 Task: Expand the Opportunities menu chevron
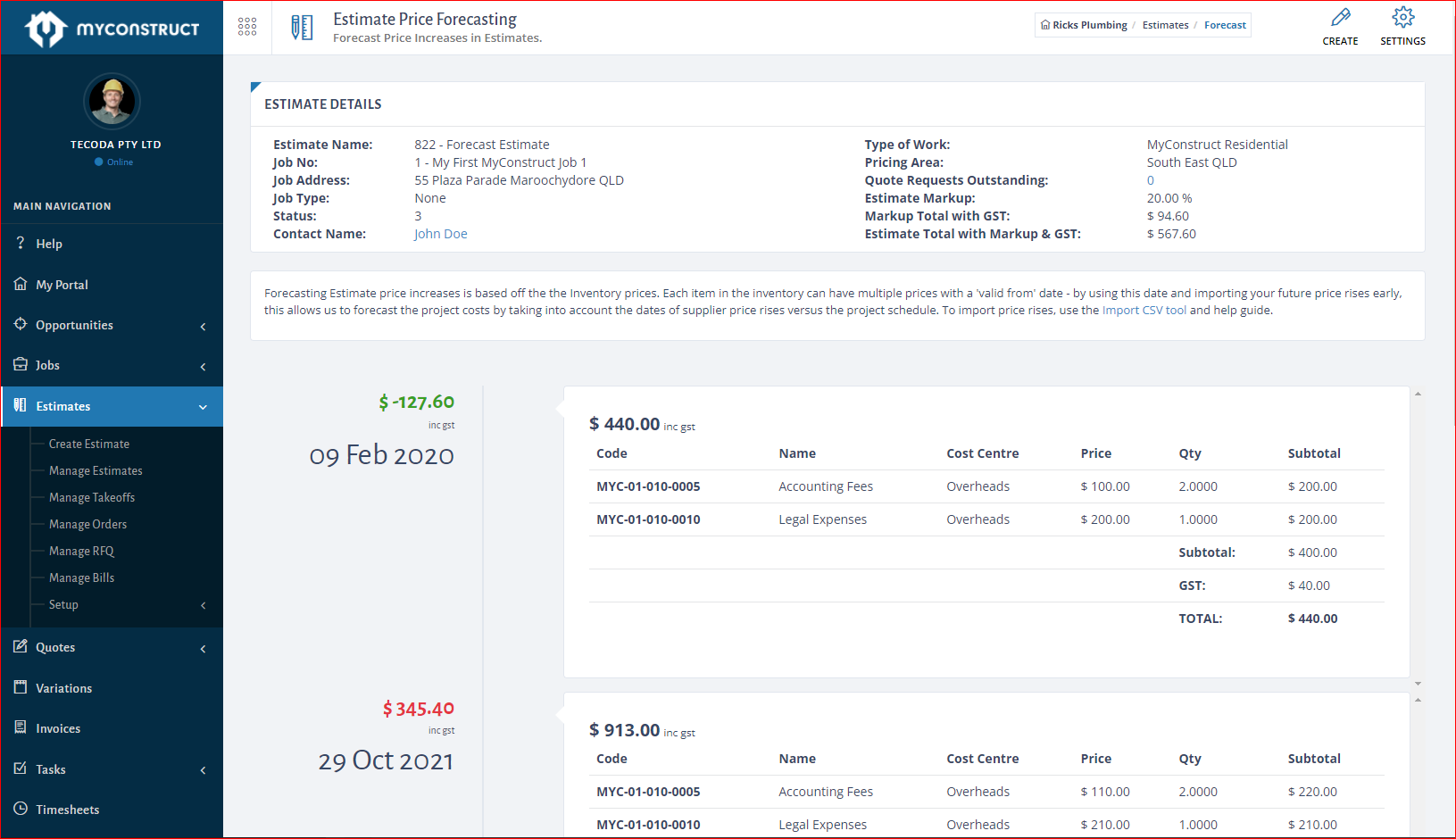[203, 326]
